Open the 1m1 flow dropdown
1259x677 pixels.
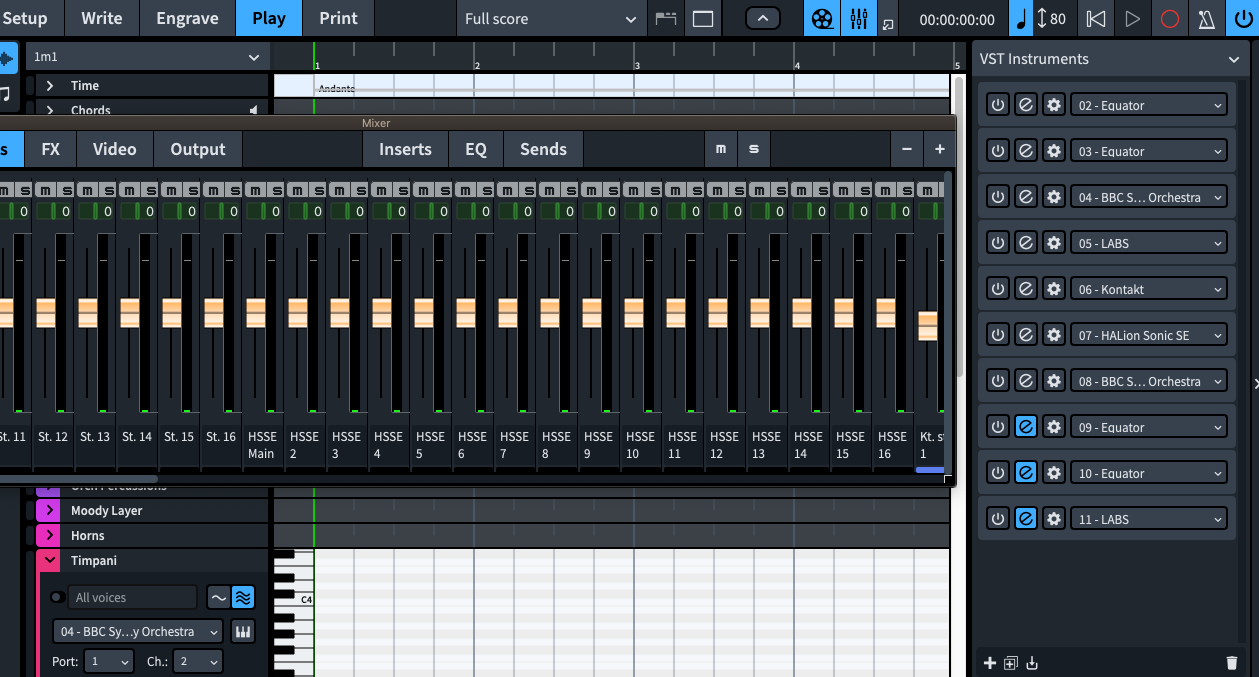pyautogui.click(x=146, y=57)
